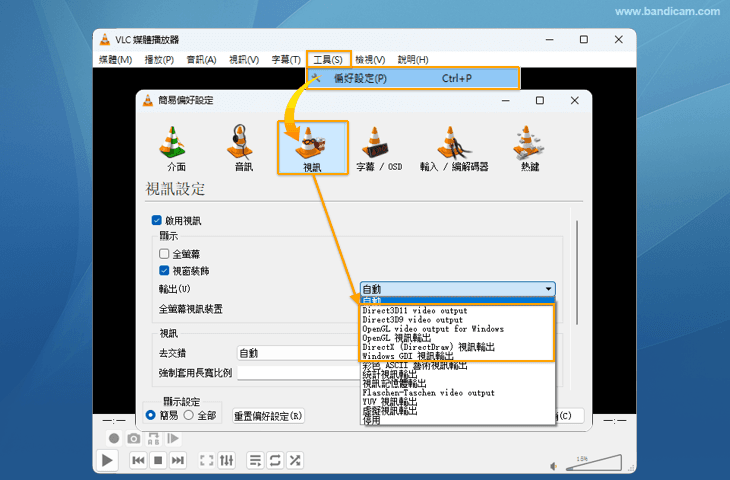Open the 媒體(M) menu

[x=115, y=60]
